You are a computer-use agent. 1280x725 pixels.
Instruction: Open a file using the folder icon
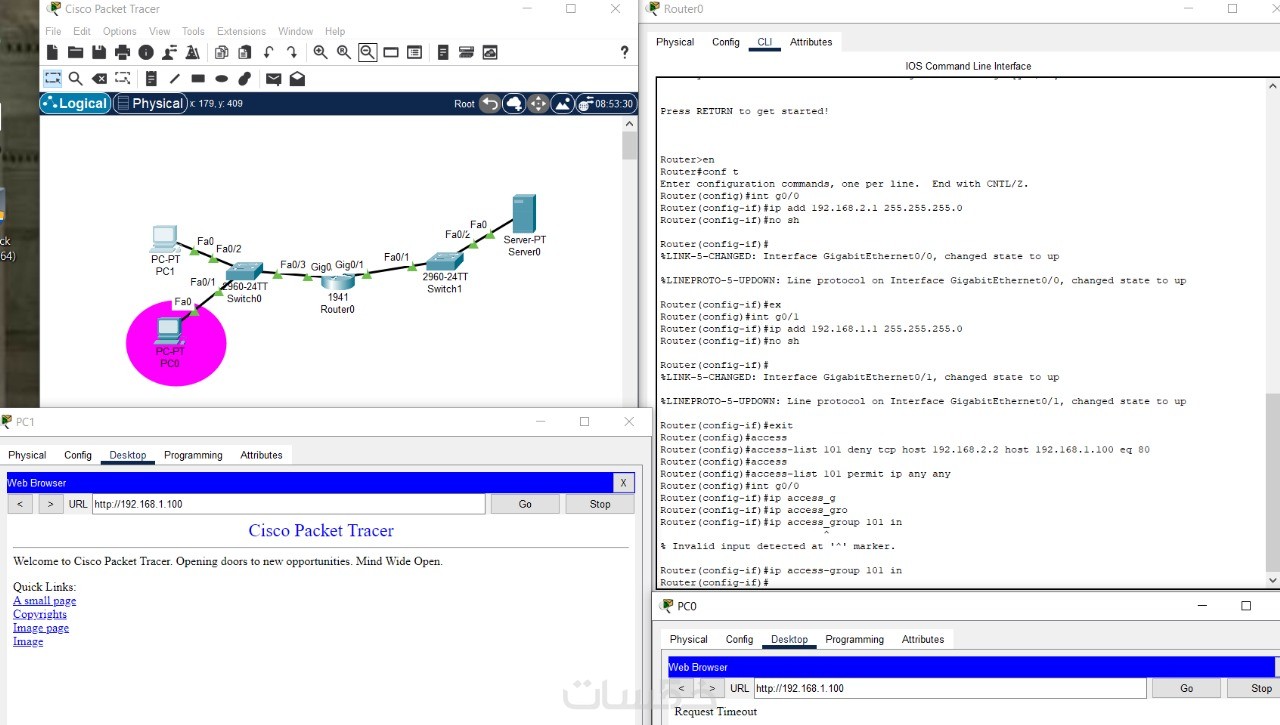click(75, 52)
